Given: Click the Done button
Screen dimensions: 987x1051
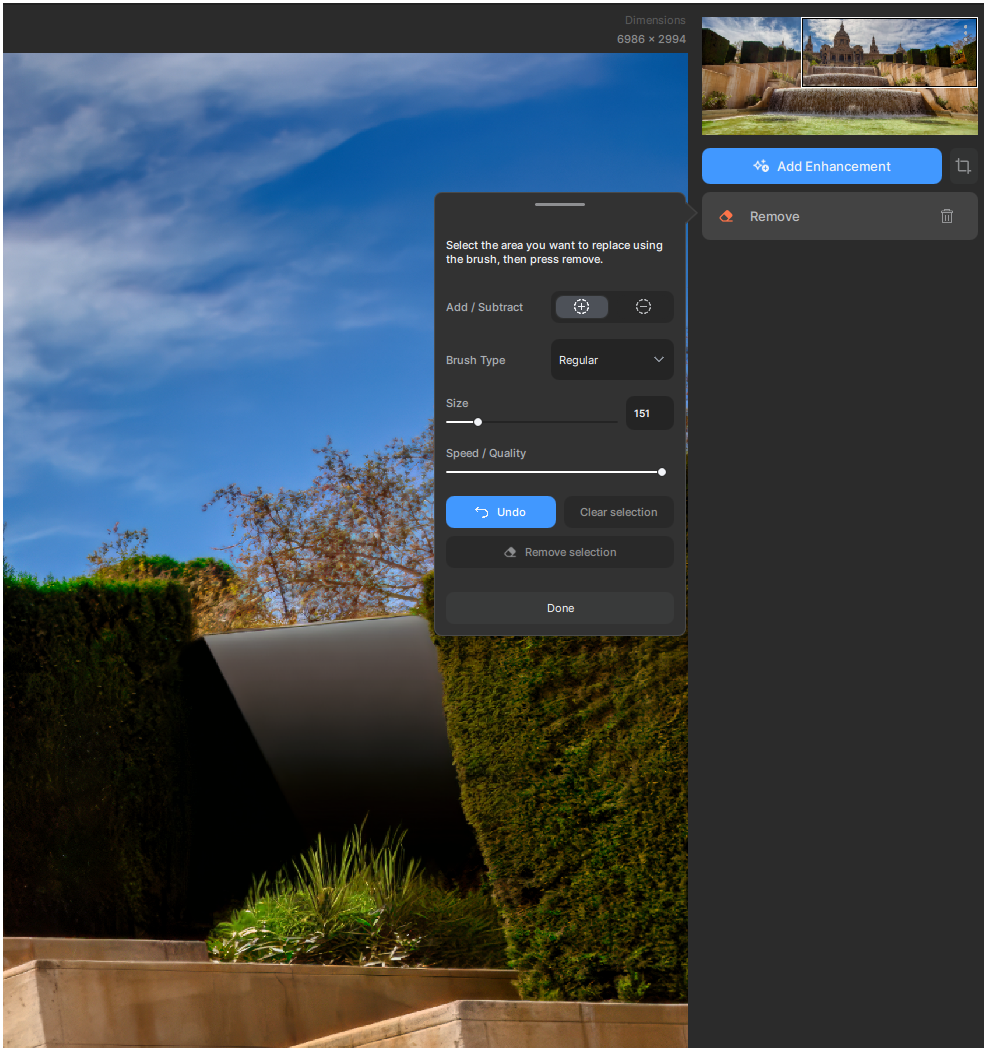Looking at the screenshot, I should pos(560,608).
